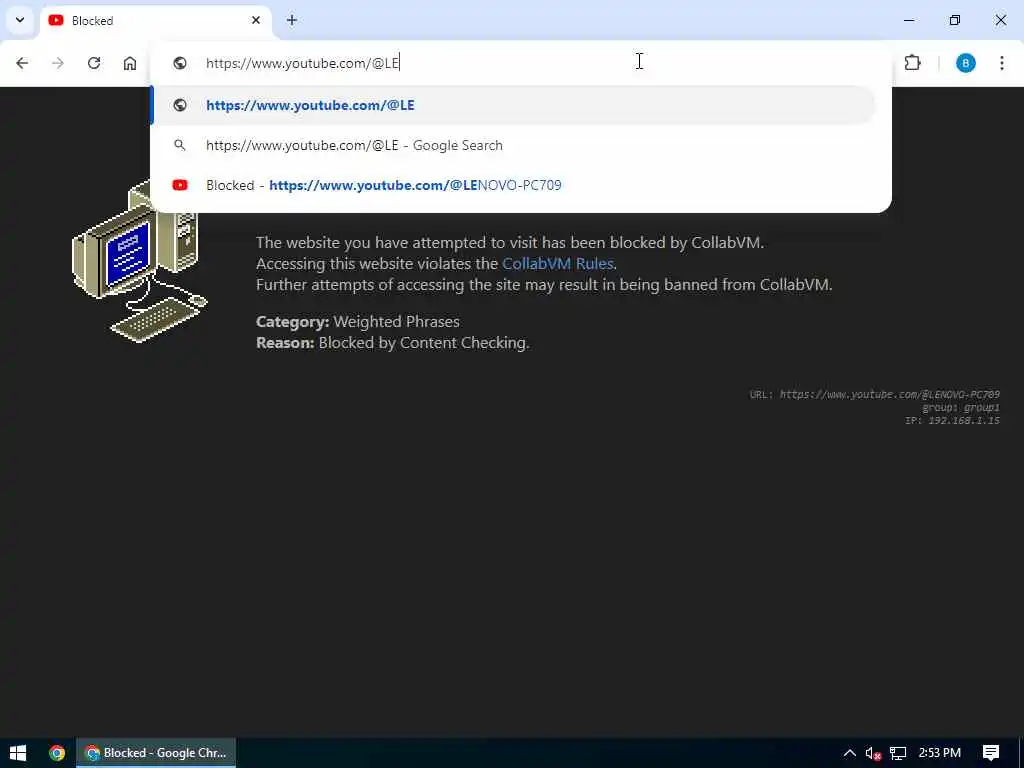This screenshot has height=768, width=1024.
Task: Click the blocked URL footer text
Action: click(x=874, y=394)
